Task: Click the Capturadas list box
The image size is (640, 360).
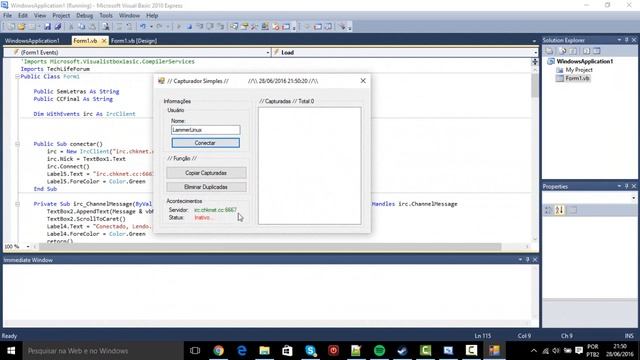Action: tap(309, 166)
